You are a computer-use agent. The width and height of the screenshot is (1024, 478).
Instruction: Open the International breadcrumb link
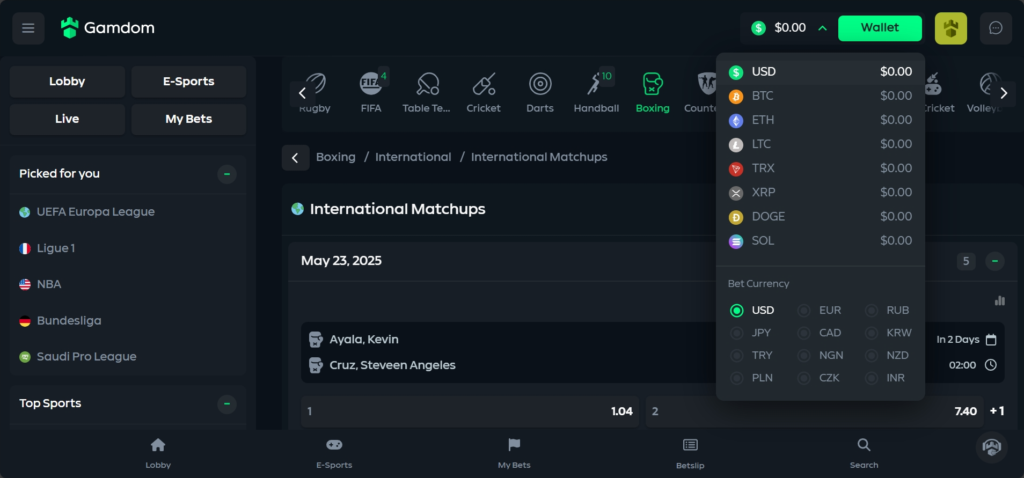click(x=413, y=157)
